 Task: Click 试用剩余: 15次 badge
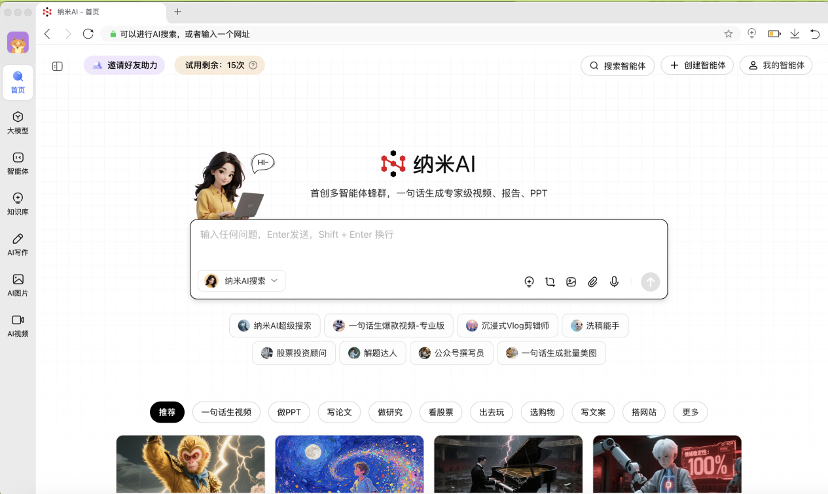pyautogui.click(x=220, y=66)
